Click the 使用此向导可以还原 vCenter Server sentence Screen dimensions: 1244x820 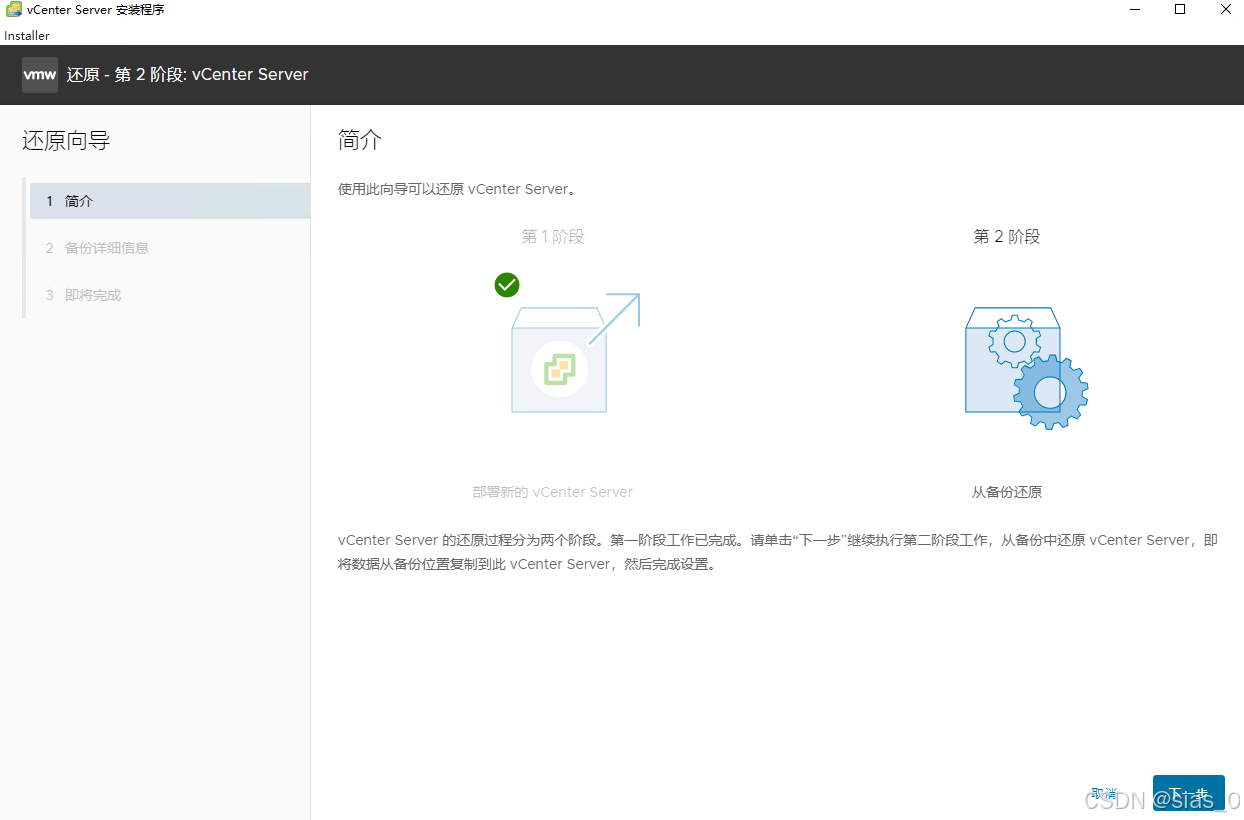pyautogui.click(x=457, y=189)
